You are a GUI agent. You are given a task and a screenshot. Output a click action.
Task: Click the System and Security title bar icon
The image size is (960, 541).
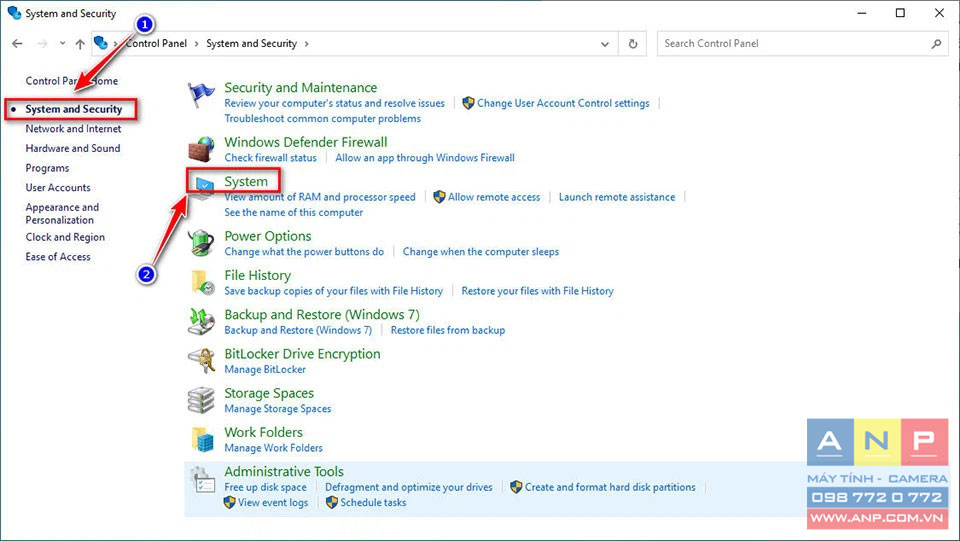tap(14, 13)
